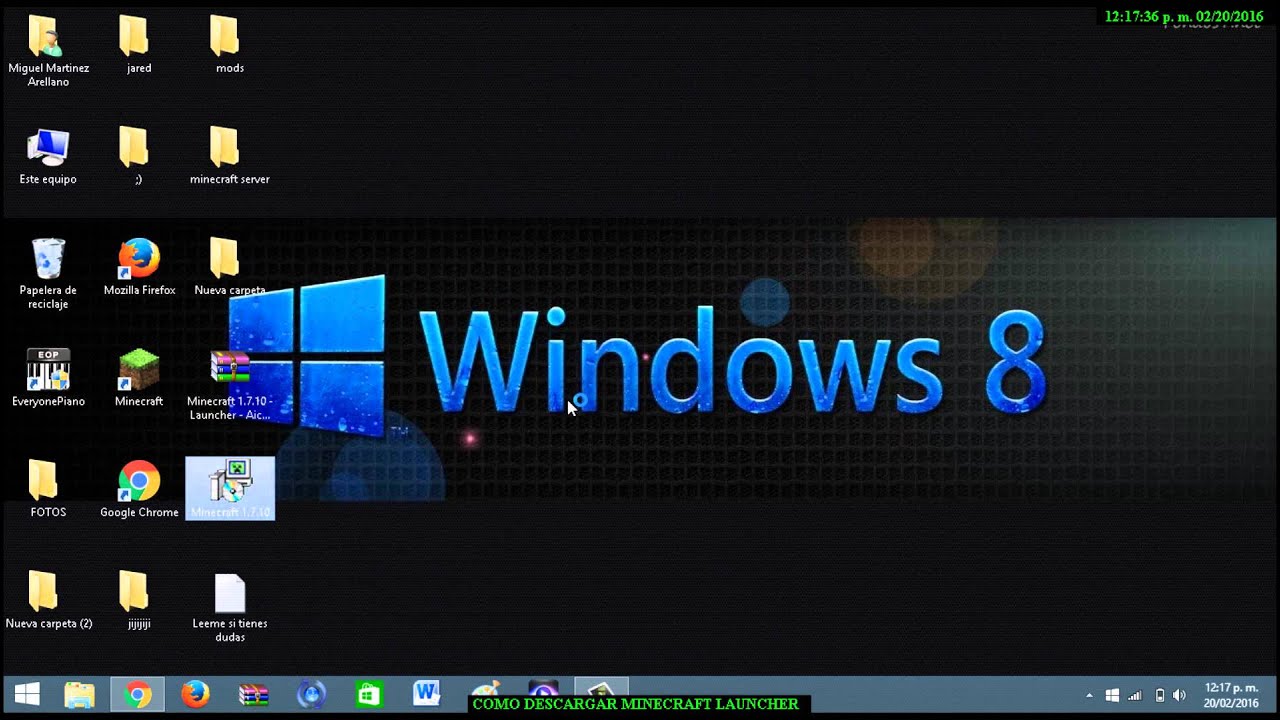Open the green Windows Store taskbar icon
The width and height of the screenshot is (1280, 720).
click(x=369, y=695)
